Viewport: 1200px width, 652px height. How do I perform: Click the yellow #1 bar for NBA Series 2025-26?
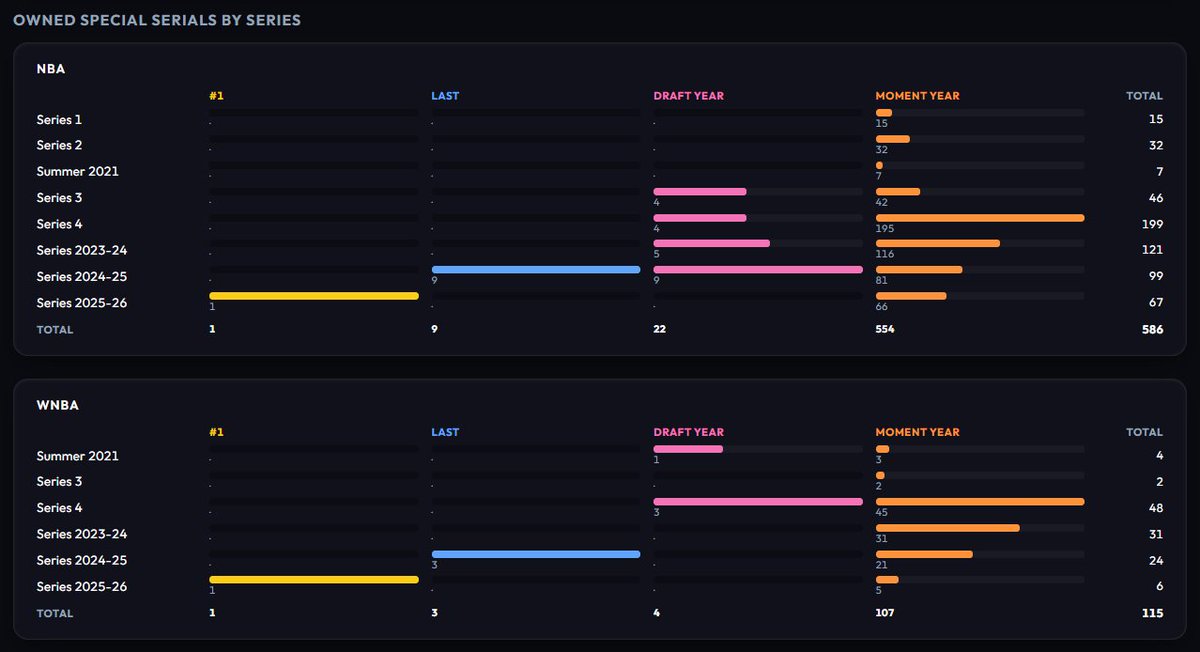pos(314,296)
